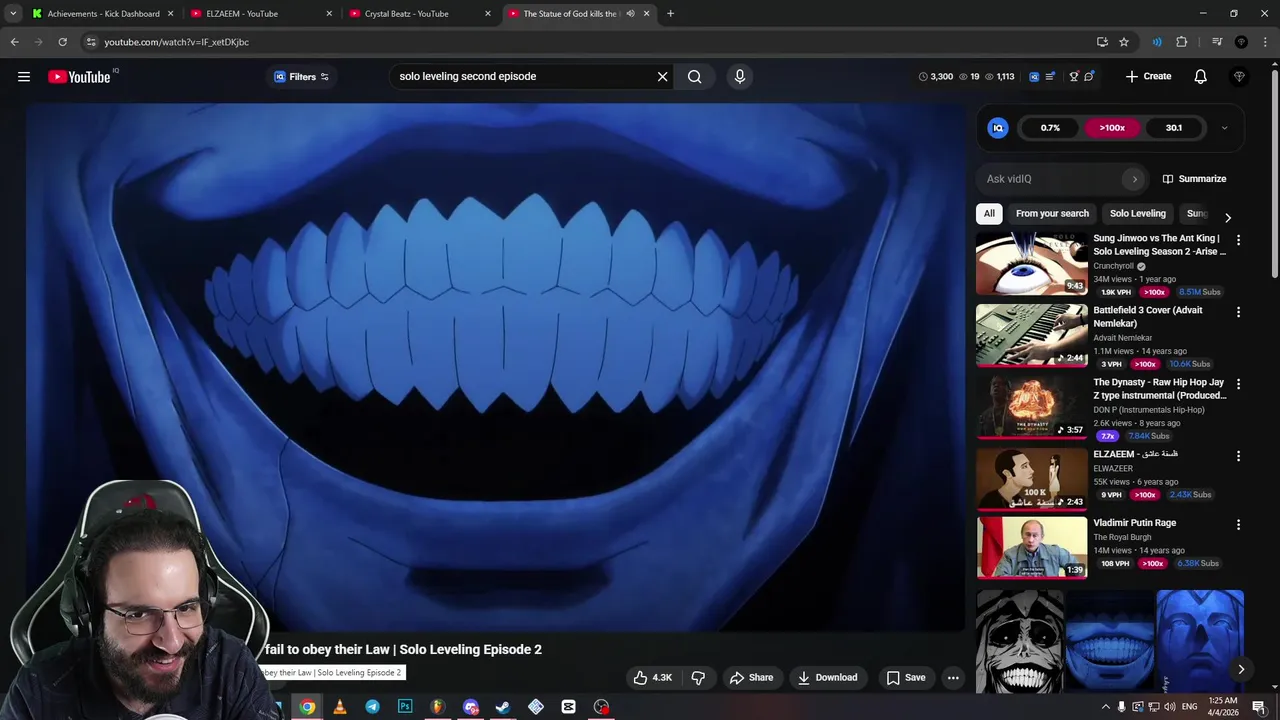Switch to Achievements - Kick Dashboard tab
The width and height of the screenshot is (1280, 720).
coord(103,14)
